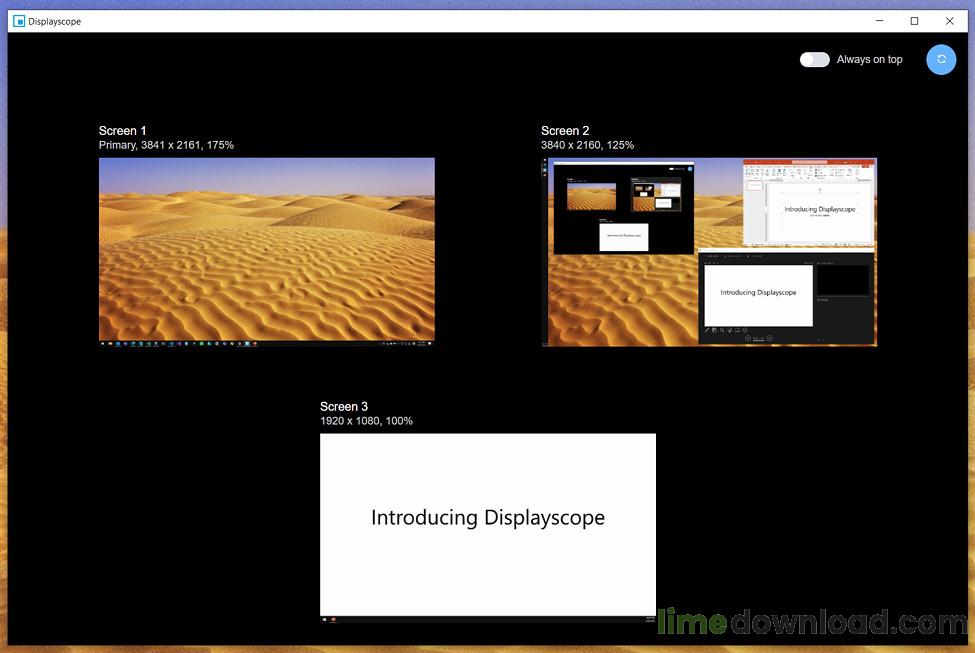Minimize the Displayscope window

click(879, 21)
